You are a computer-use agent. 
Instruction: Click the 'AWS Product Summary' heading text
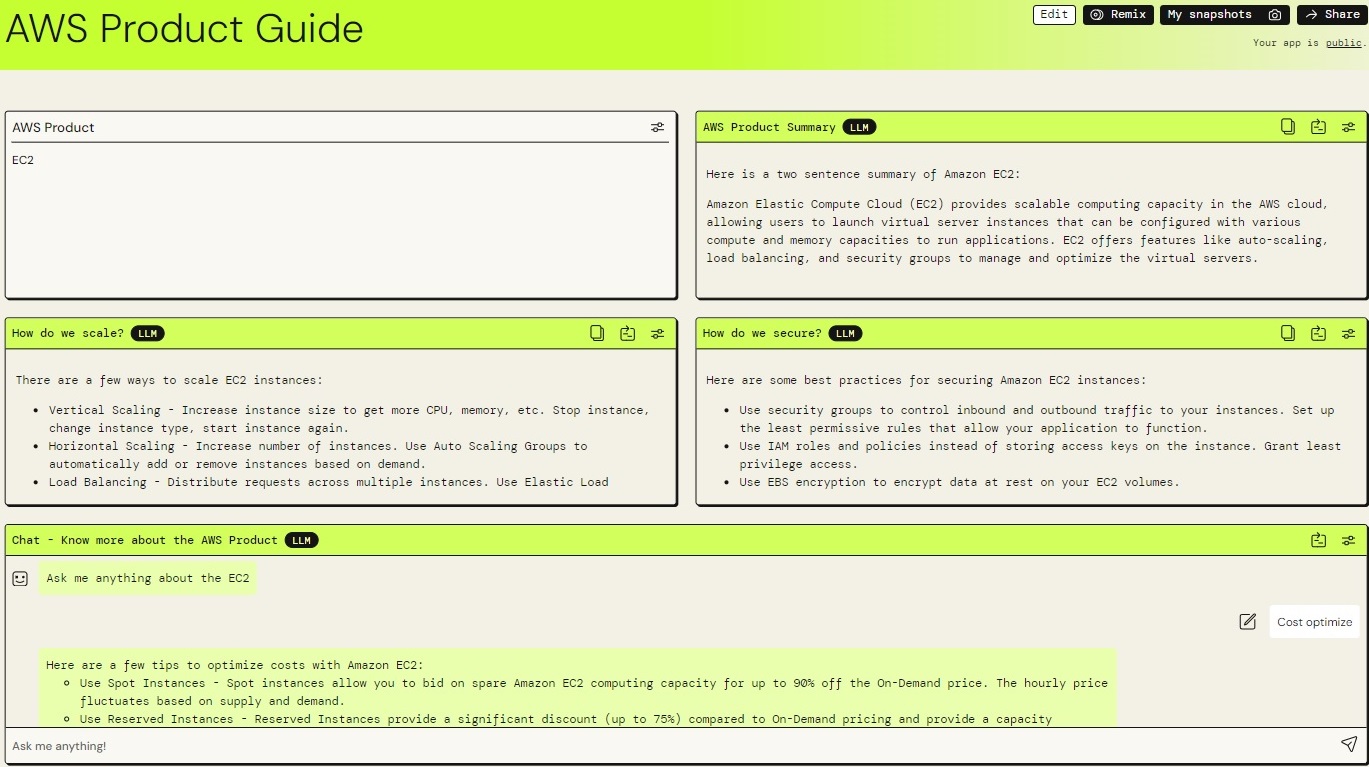(x=769, y=127)
